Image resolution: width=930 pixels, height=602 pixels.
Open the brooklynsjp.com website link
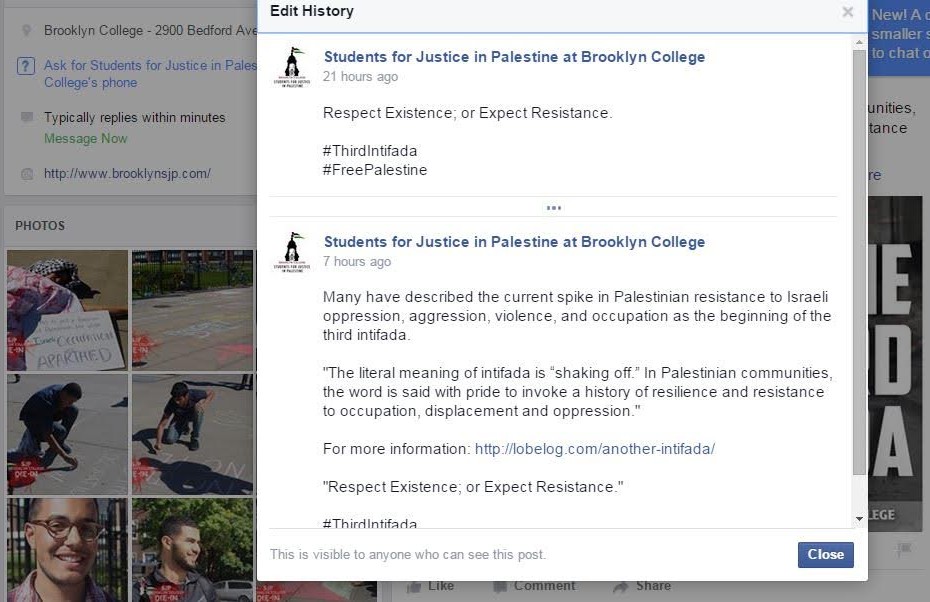coord(127,174)
